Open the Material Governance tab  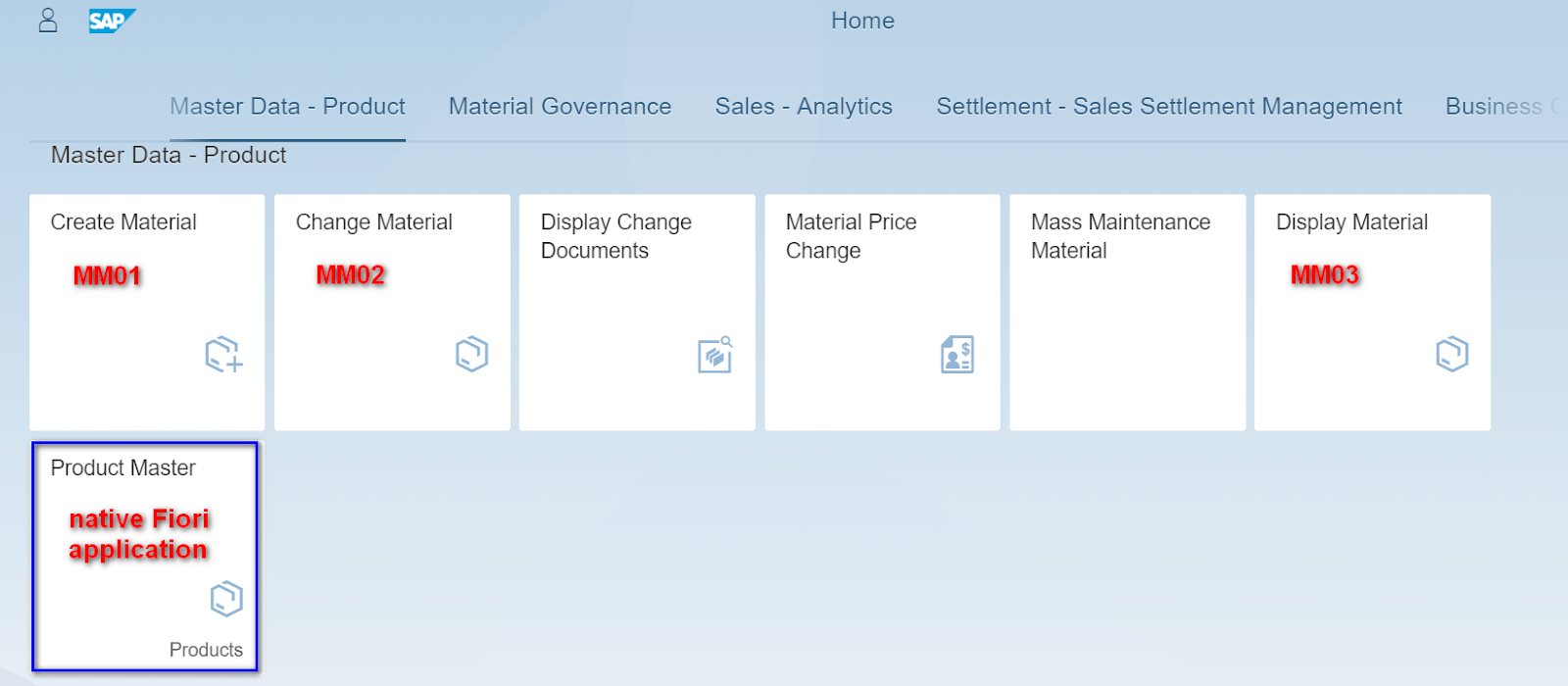560,107
